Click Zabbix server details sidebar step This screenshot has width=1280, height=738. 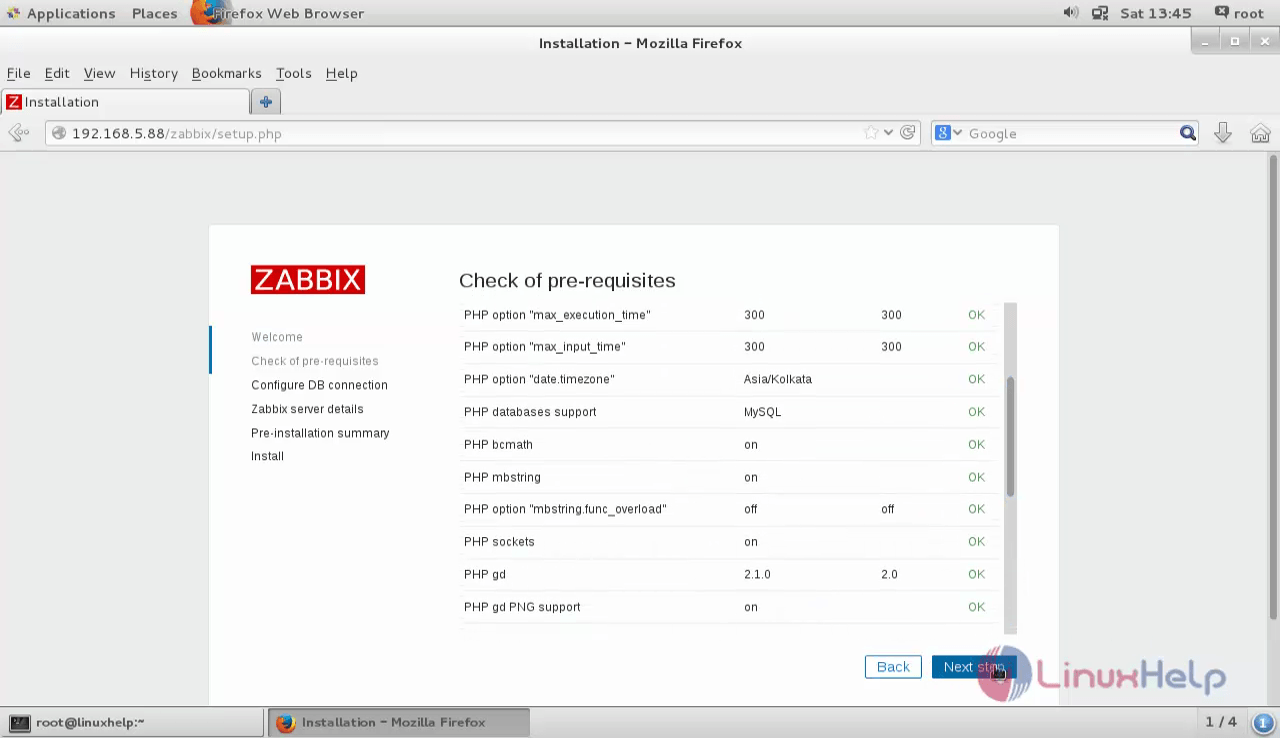tap(307, 409)
